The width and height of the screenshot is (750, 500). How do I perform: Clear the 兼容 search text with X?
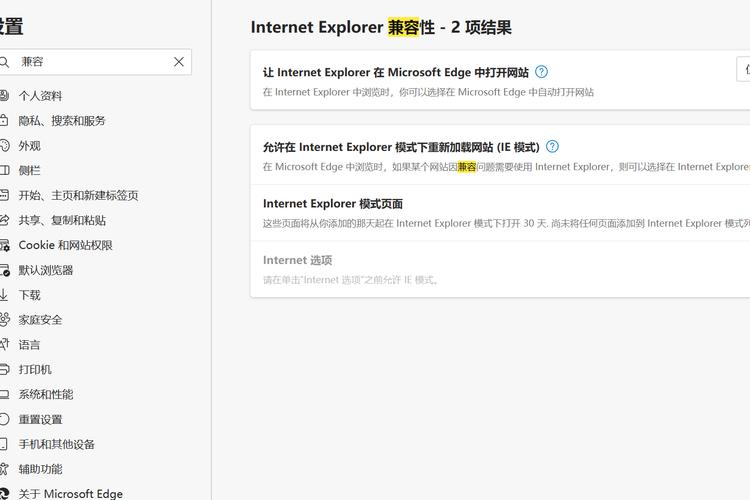179,62
